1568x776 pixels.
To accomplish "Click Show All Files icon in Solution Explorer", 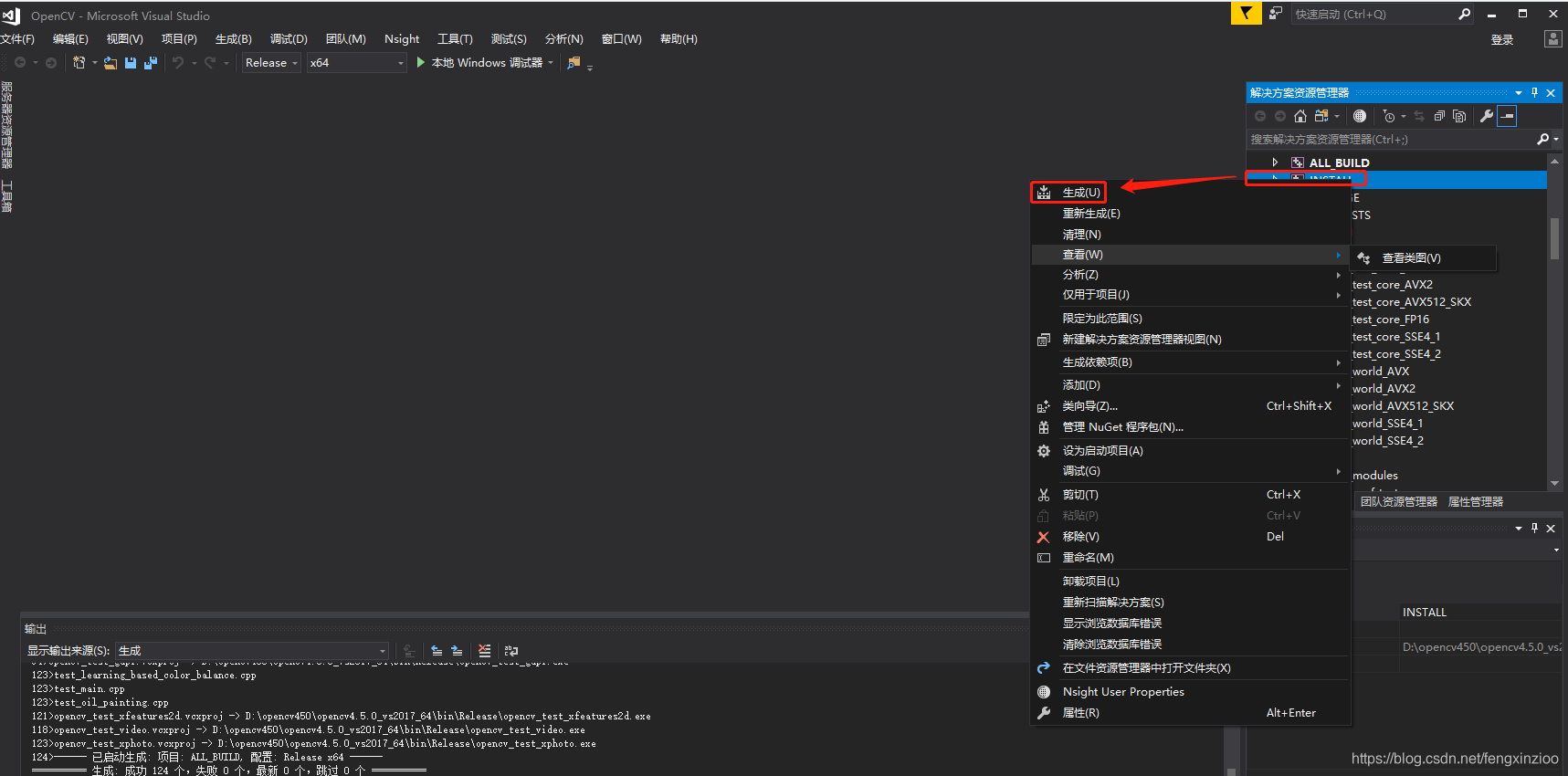I will [x=1459, y=116].
